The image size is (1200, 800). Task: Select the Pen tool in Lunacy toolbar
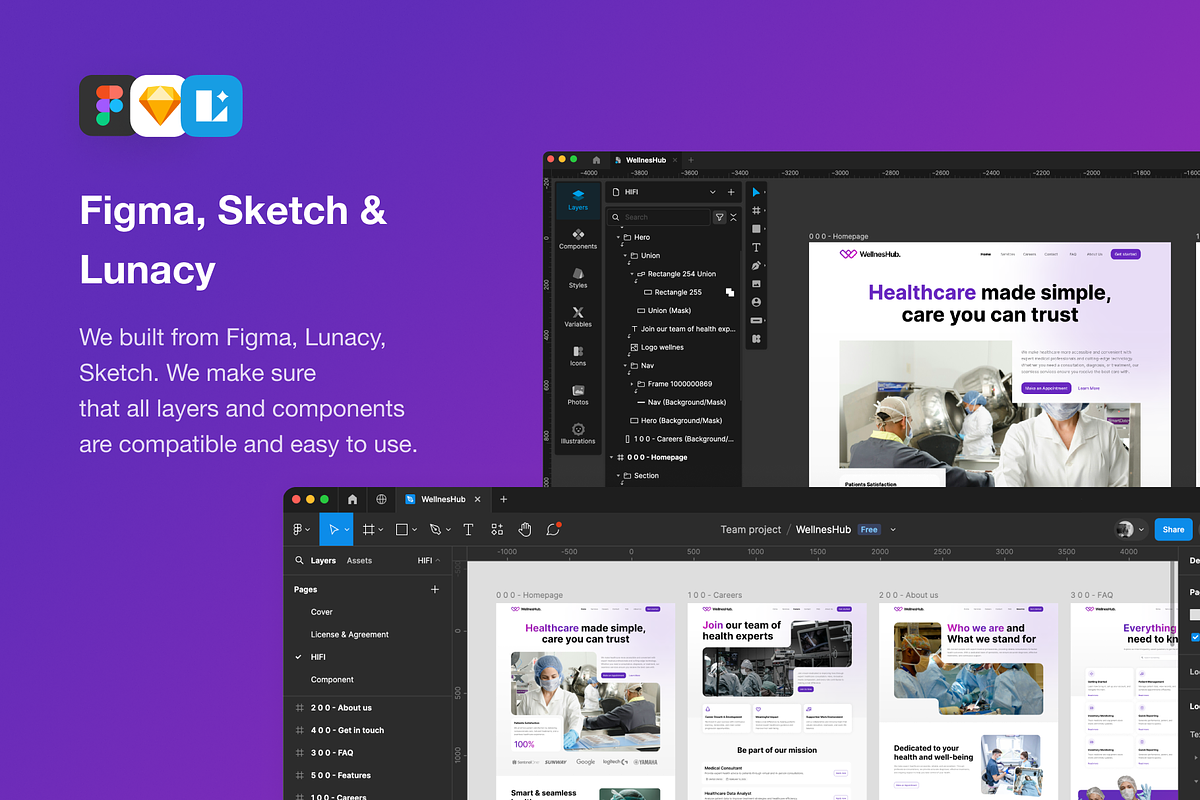[757, 265]
